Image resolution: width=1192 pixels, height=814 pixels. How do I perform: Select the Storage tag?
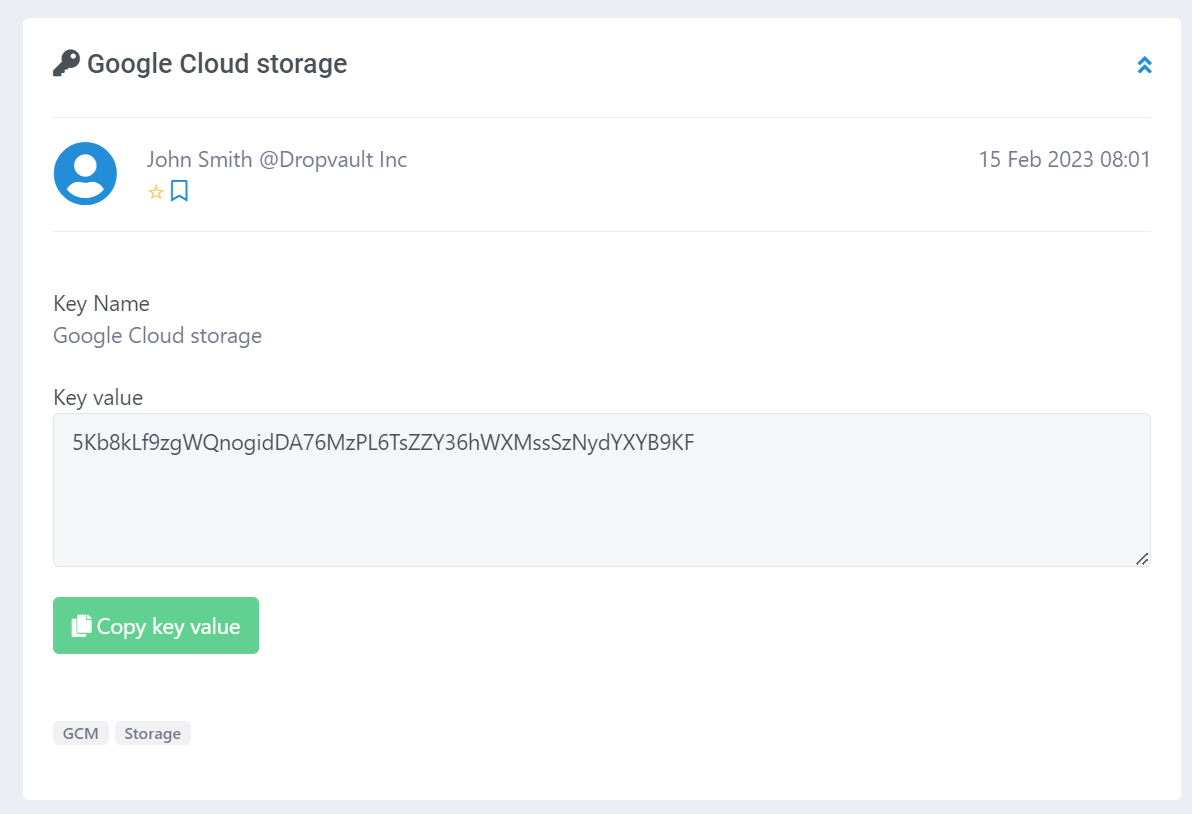pos(153,733)
